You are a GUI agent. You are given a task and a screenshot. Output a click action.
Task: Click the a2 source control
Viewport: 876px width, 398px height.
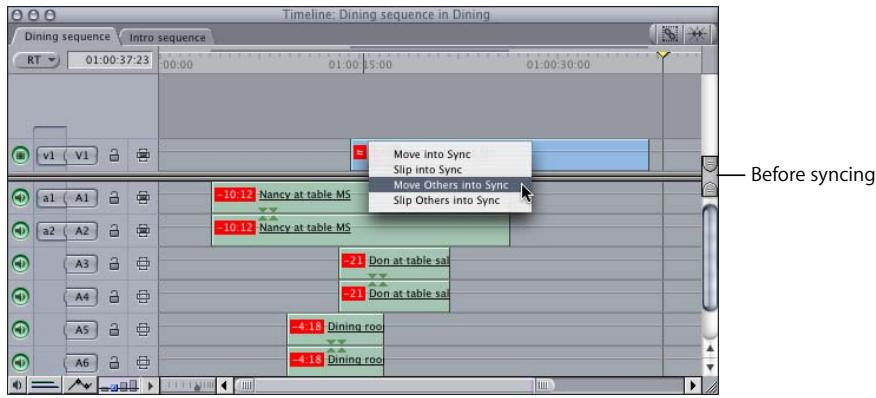point(50,230)
